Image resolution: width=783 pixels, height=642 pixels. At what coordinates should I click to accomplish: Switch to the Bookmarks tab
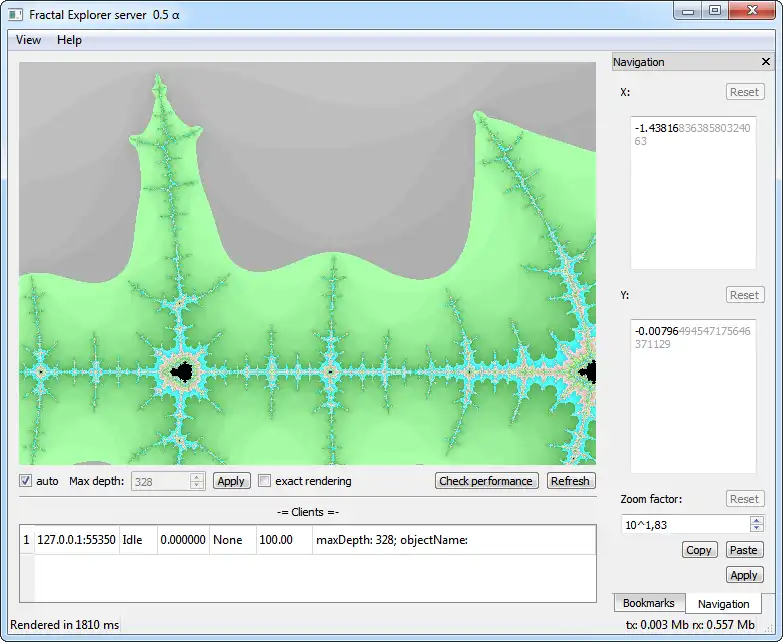click(649, 603)
